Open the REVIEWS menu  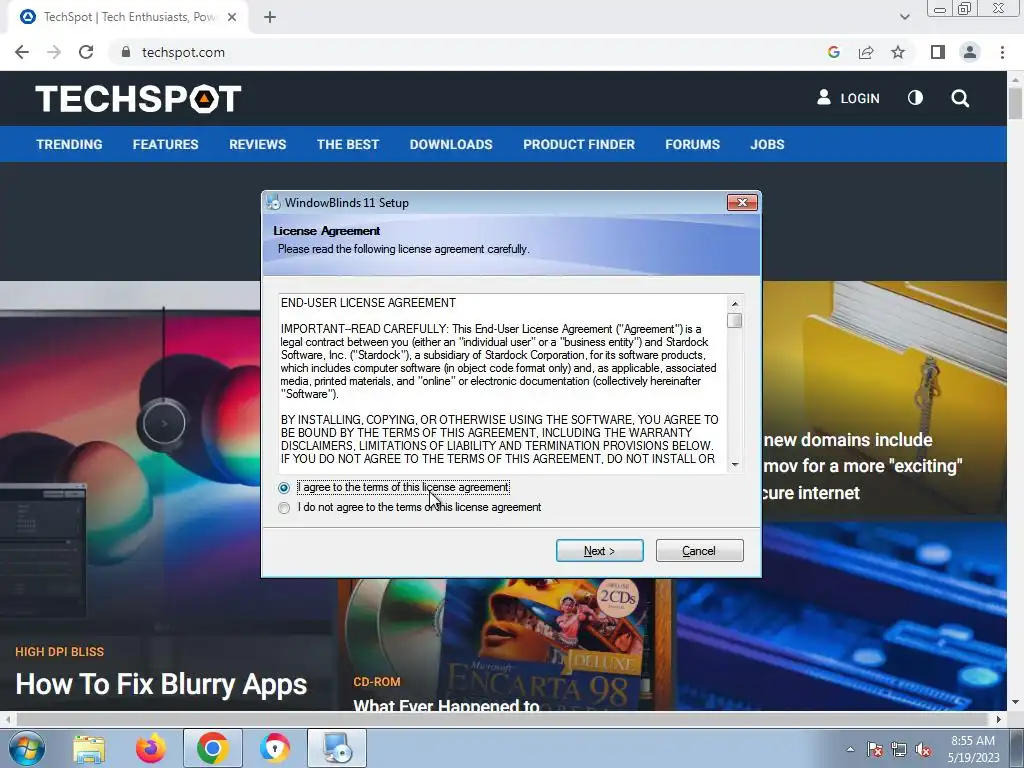(x=257, y=144)
